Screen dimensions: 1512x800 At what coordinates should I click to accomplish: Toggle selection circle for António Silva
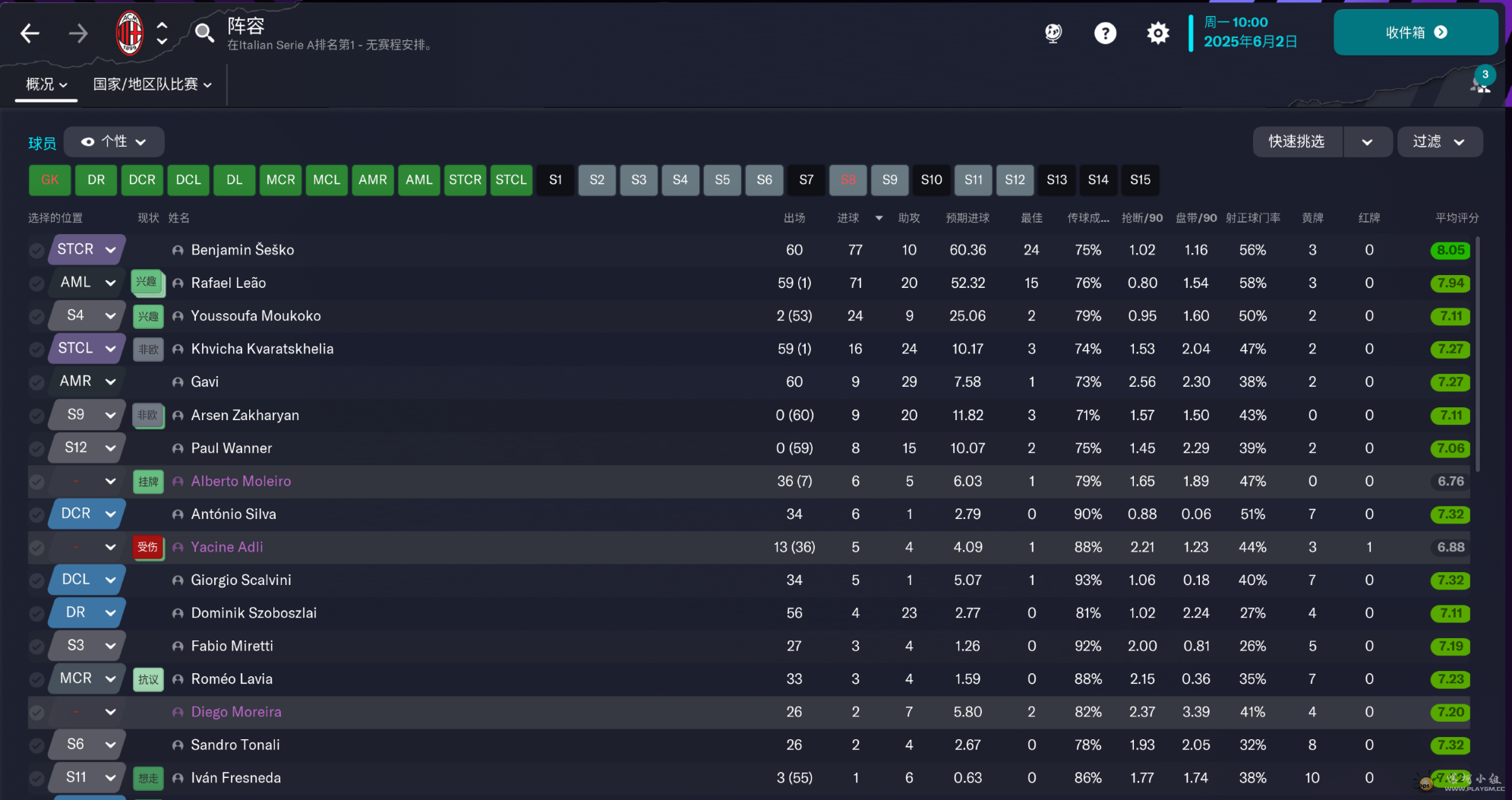tap(36, 514)
